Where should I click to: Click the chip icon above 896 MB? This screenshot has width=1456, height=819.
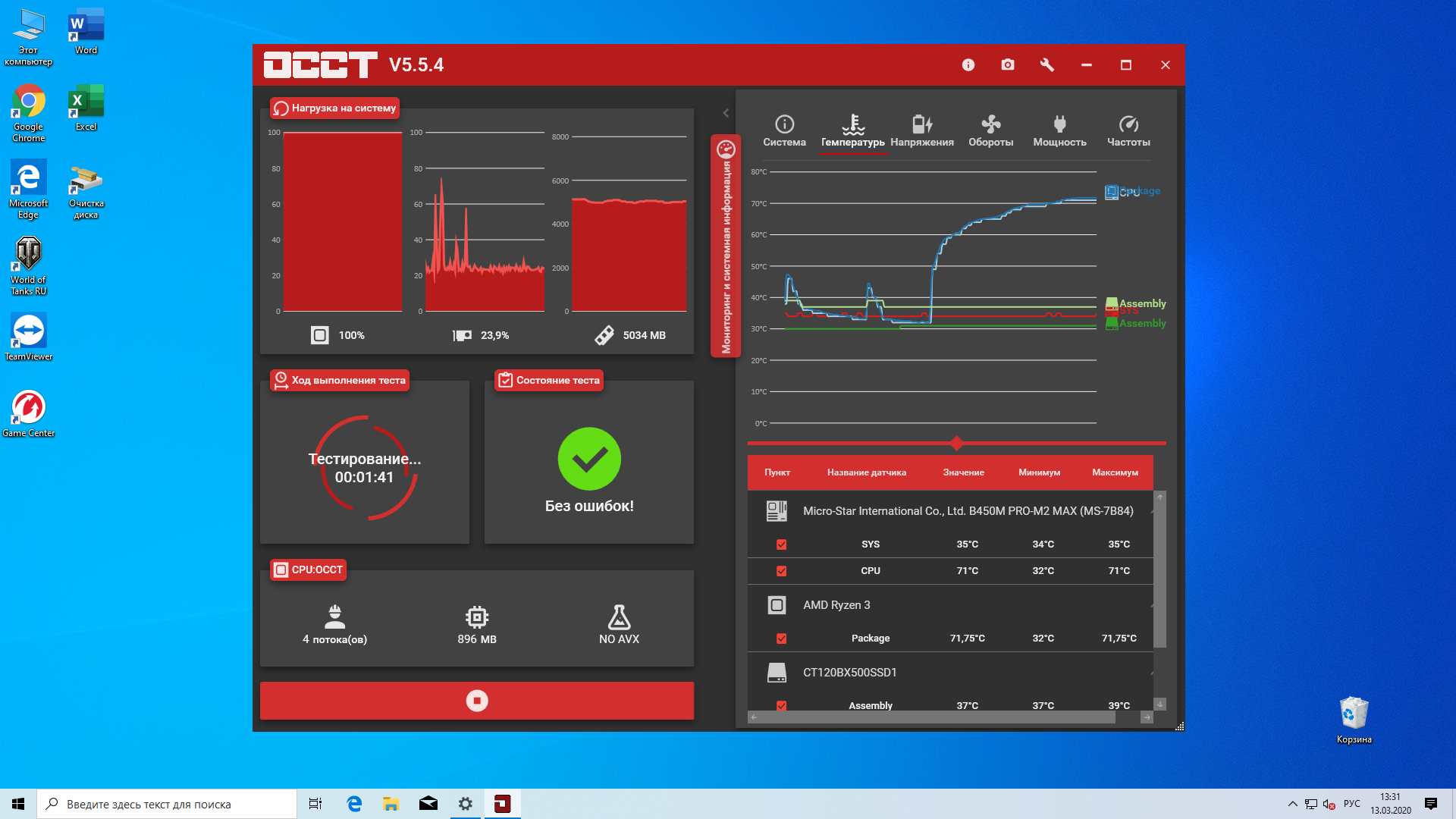(477, 617)
